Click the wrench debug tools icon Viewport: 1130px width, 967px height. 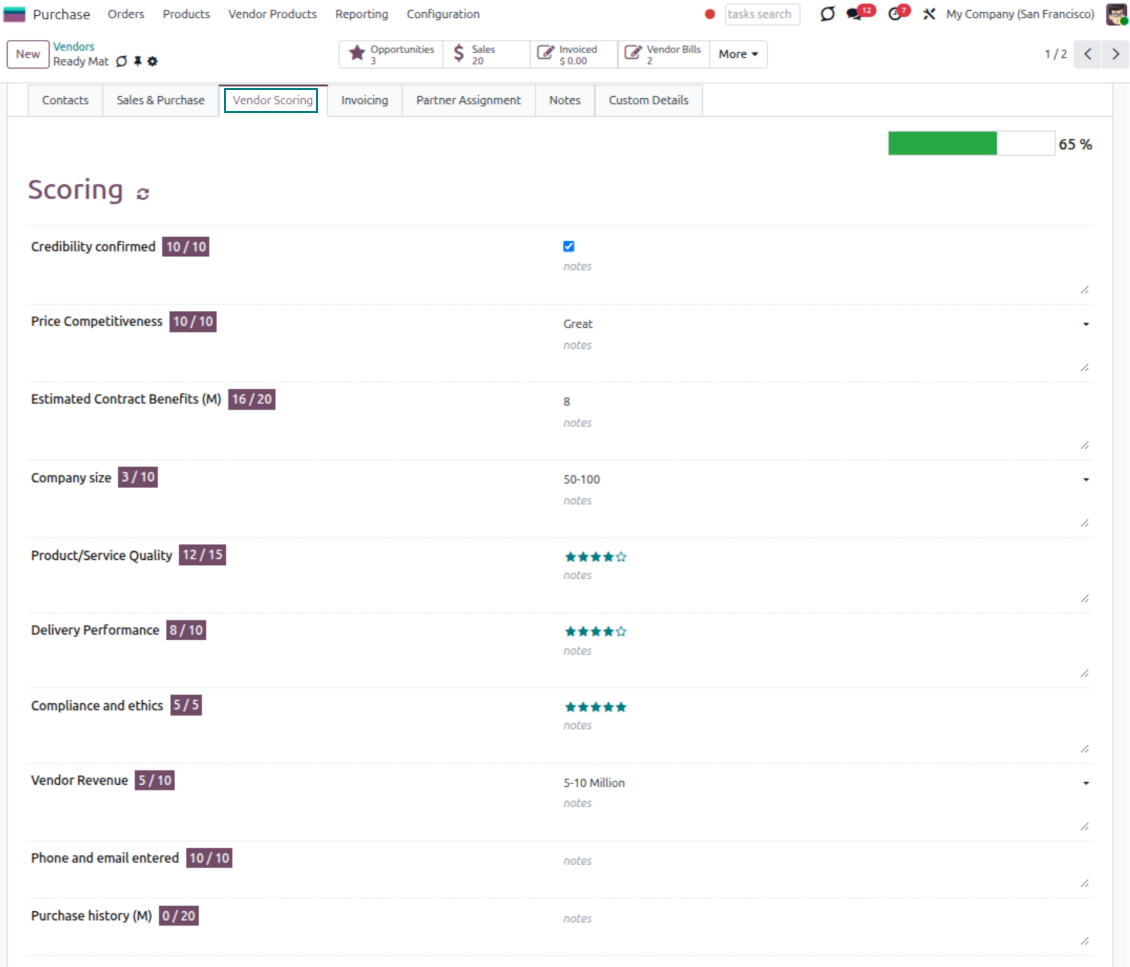tap(929, 14)
